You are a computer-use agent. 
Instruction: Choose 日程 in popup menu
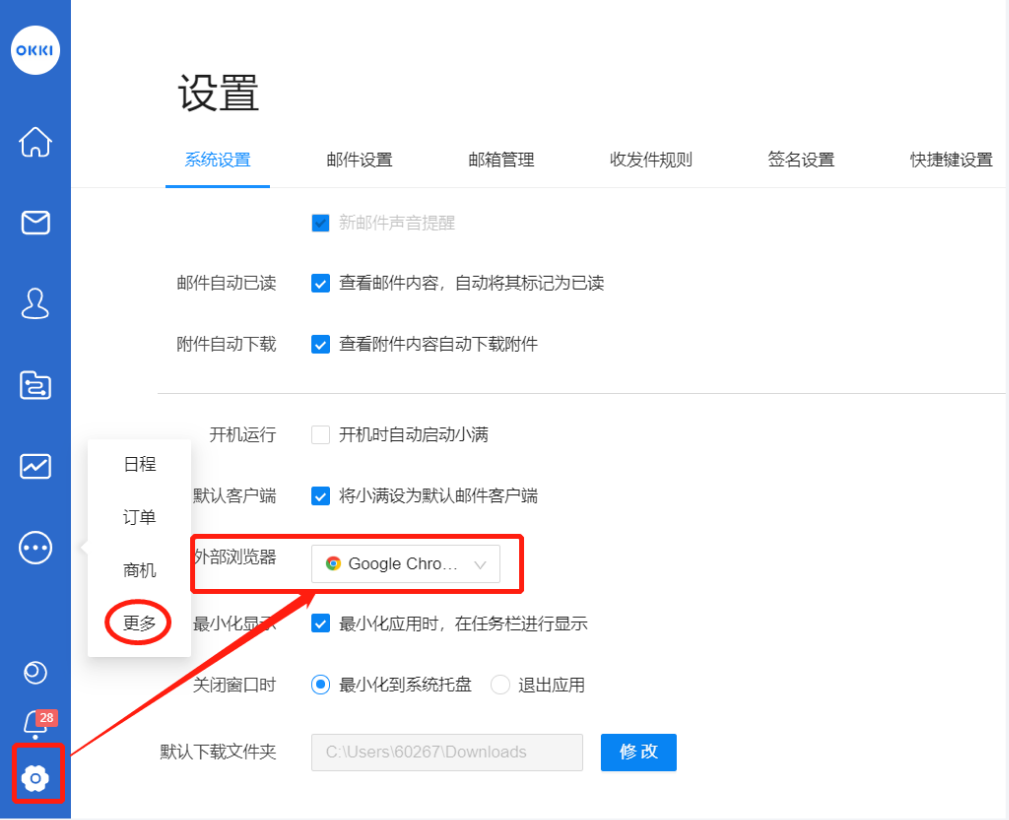(x=140, y=464)
